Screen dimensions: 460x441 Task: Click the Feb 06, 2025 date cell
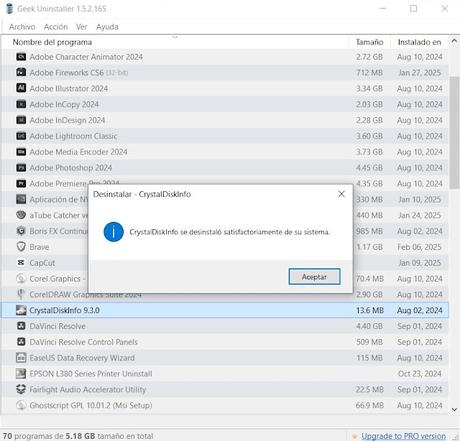(419, 247)
